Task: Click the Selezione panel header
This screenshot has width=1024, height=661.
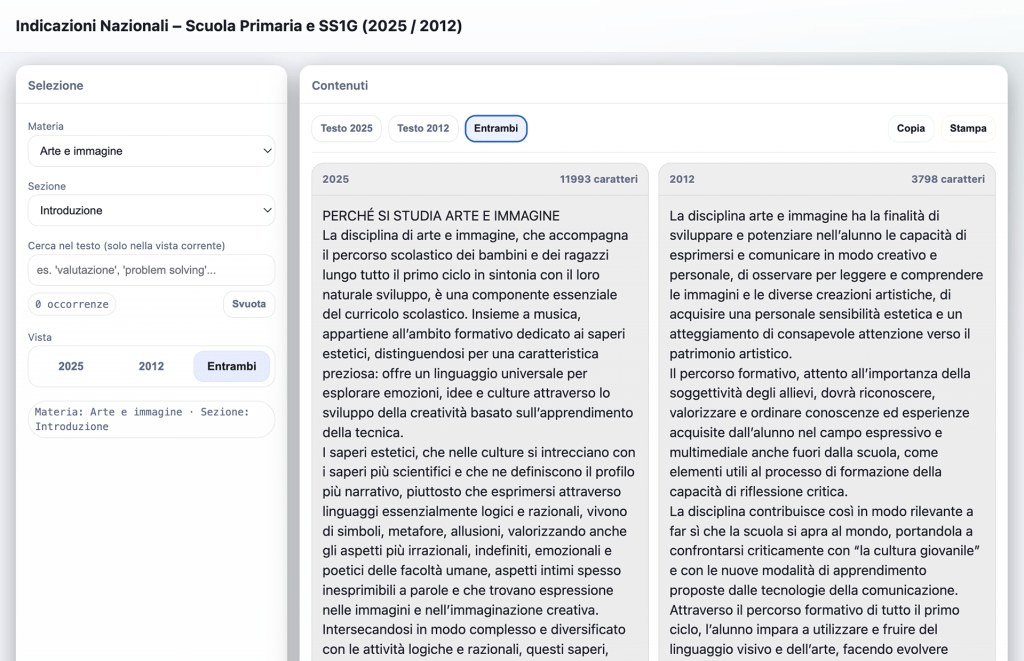Action: tap(56, 86)
